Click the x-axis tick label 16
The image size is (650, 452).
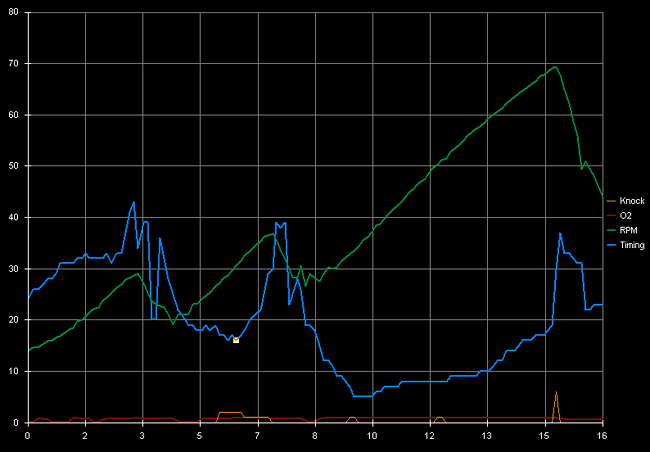[602, 436]
